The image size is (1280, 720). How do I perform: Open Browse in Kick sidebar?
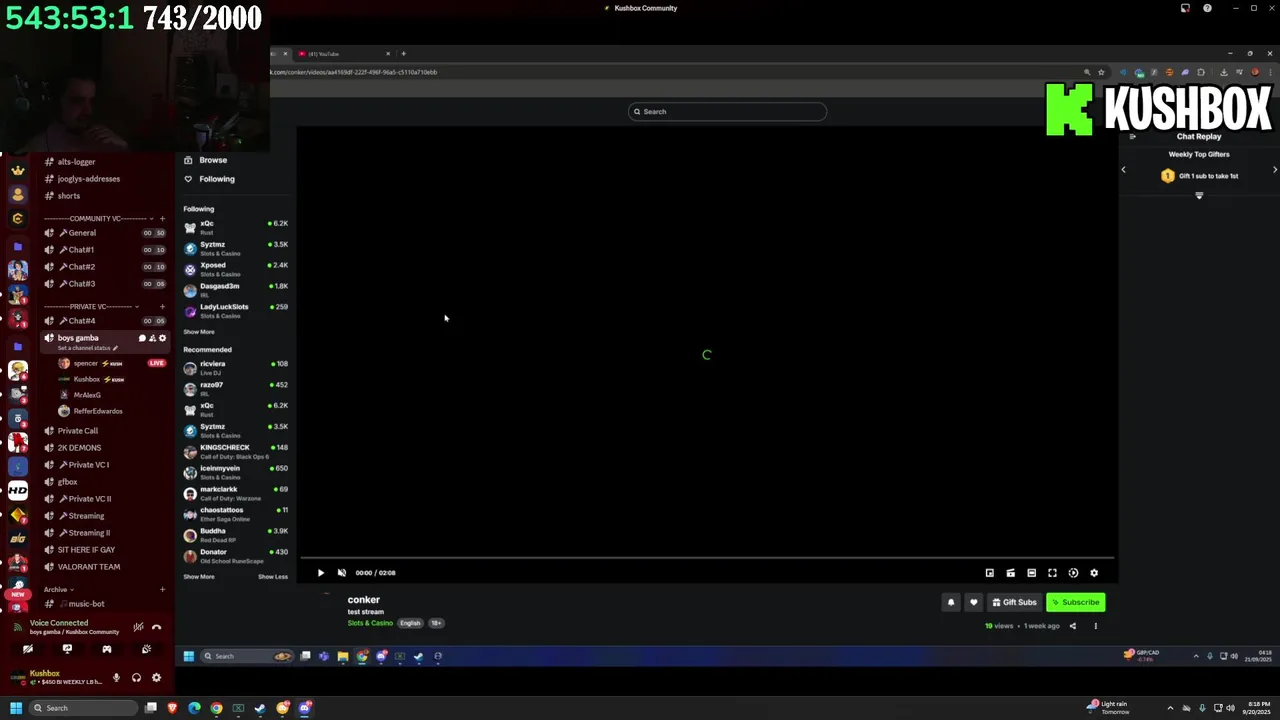pos(213,160)
